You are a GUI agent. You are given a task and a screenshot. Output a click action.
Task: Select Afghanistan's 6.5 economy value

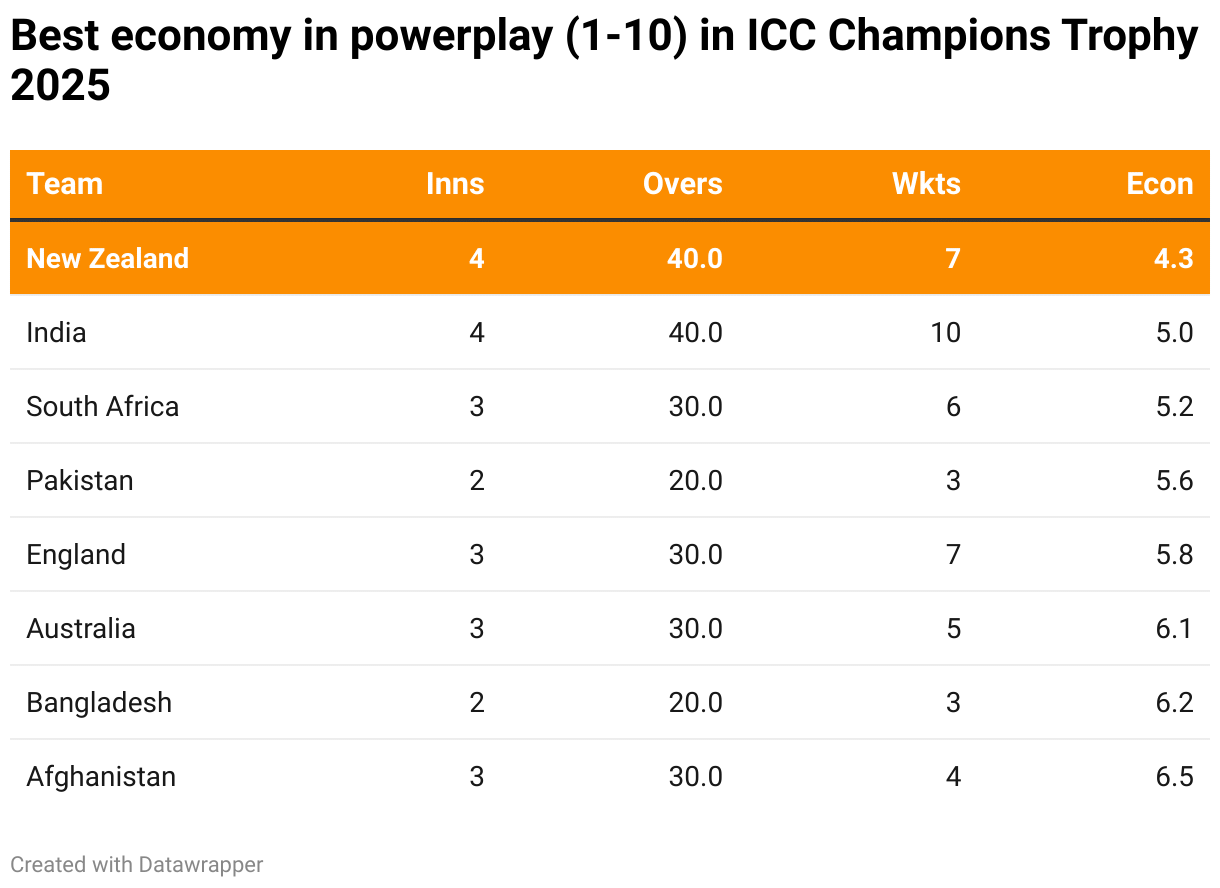pos(1173,776)
